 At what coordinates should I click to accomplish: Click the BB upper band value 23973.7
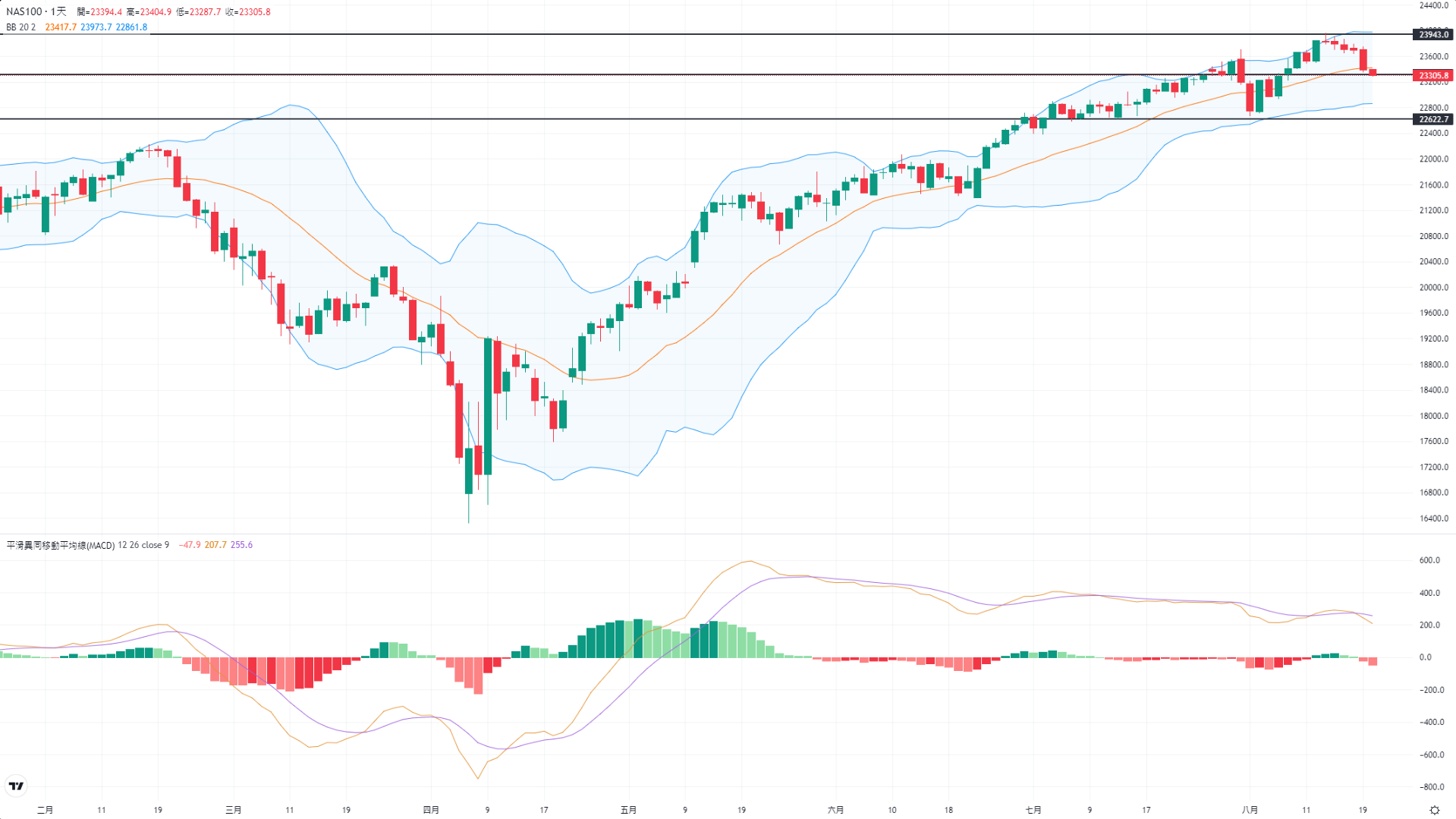click(96, 27)
